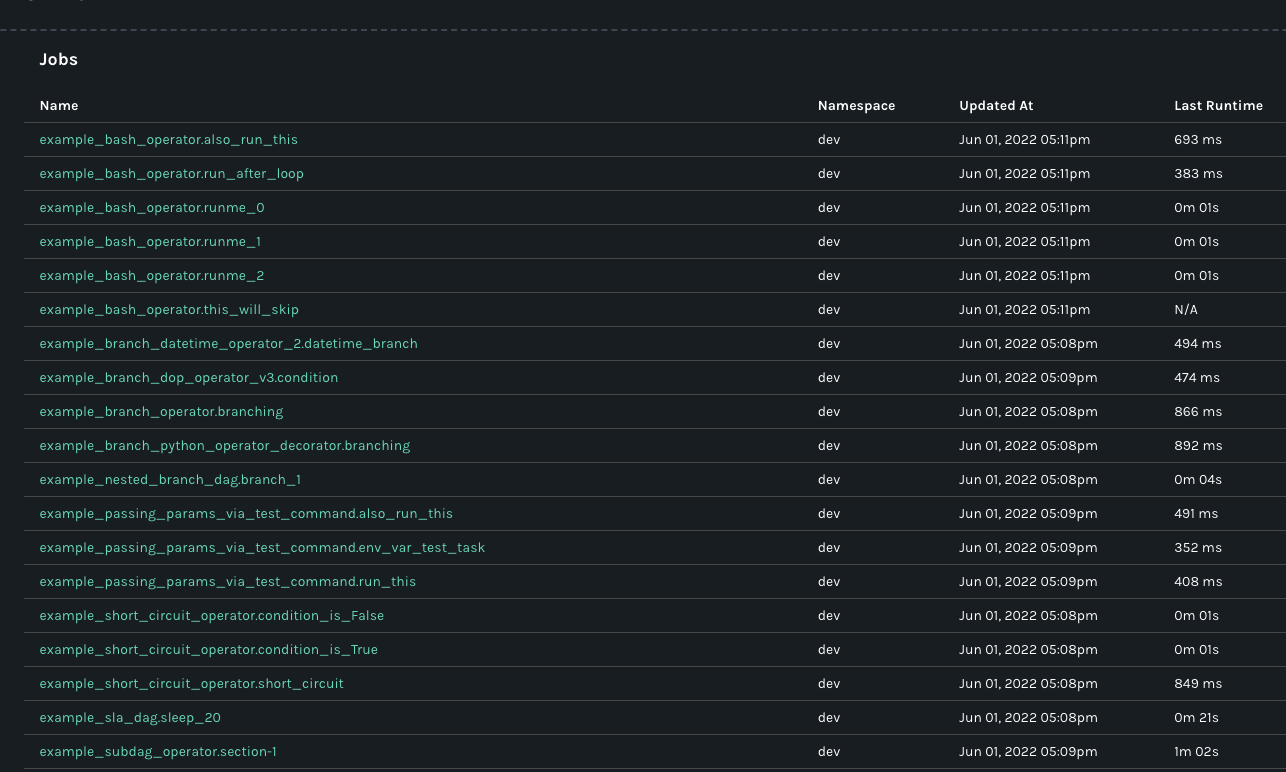Open the example_branch_dop_operator_v3.condition job
The height and width of the screenshot is (772, 1286).
188,377
